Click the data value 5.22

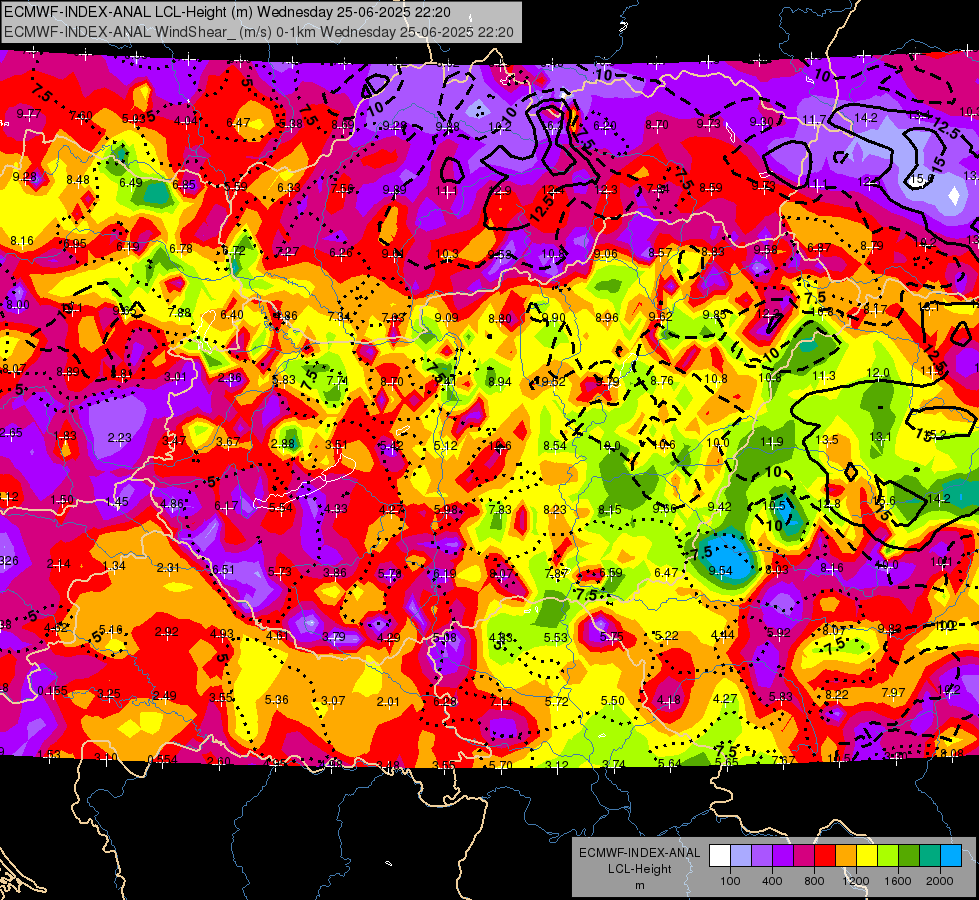(666, 636)
